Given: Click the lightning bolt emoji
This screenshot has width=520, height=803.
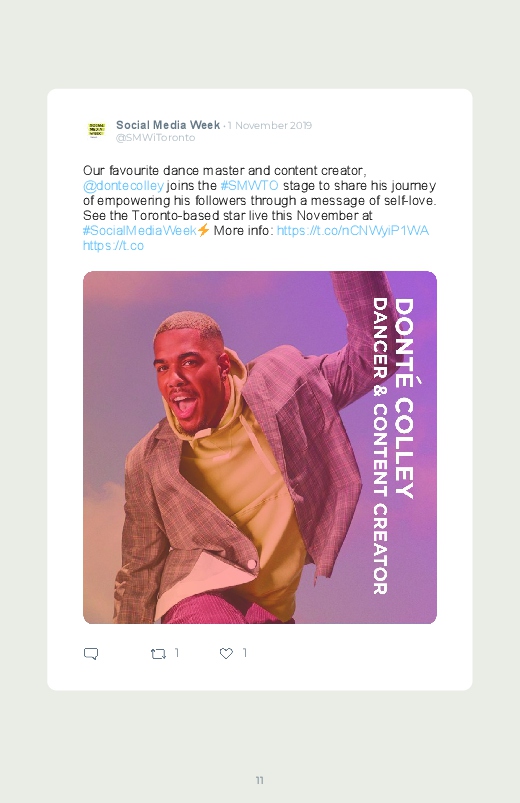Looking at the screenshot, I should [203, 230].
